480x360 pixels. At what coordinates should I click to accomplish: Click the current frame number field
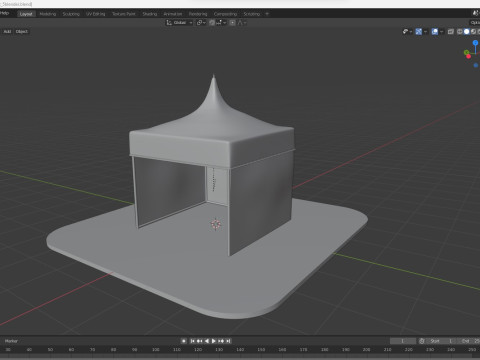[403, 341]
